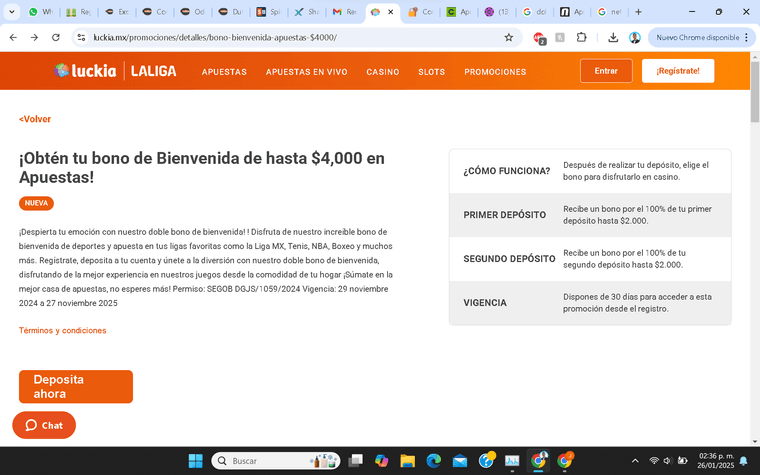Open the volume control in tray
This screenshot has height=475, width=760.
(667, 461)
